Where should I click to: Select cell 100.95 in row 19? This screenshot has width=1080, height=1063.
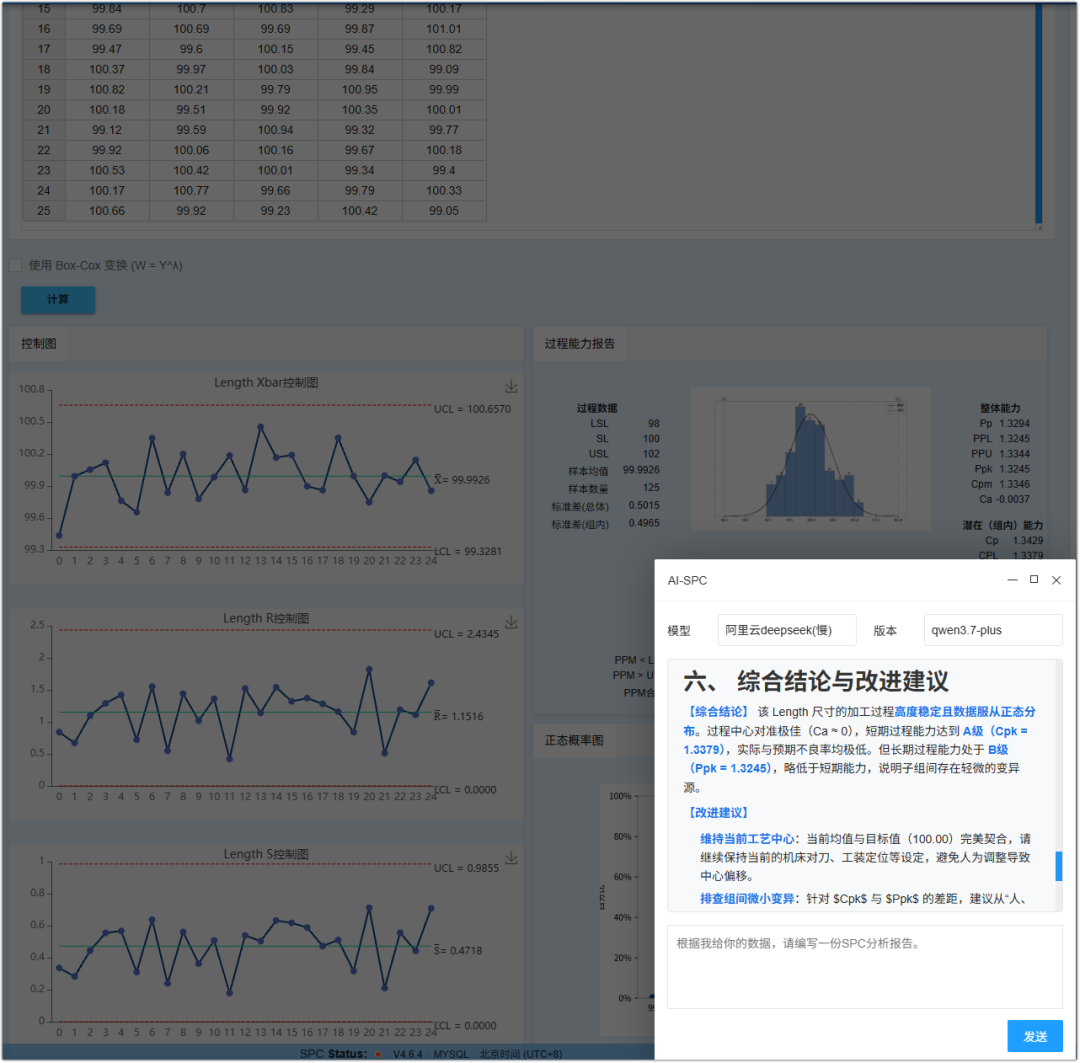360,90
